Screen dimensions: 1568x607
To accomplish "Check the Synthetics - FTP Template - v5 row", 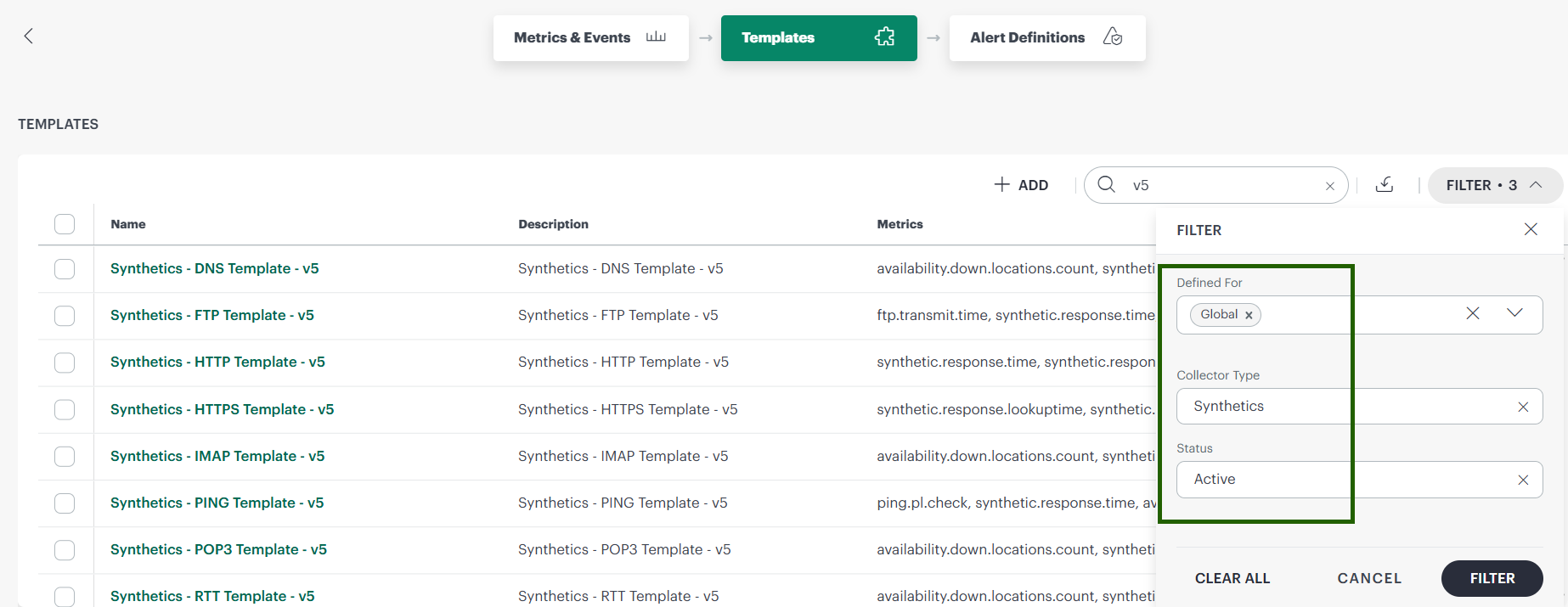I will 65,316.
